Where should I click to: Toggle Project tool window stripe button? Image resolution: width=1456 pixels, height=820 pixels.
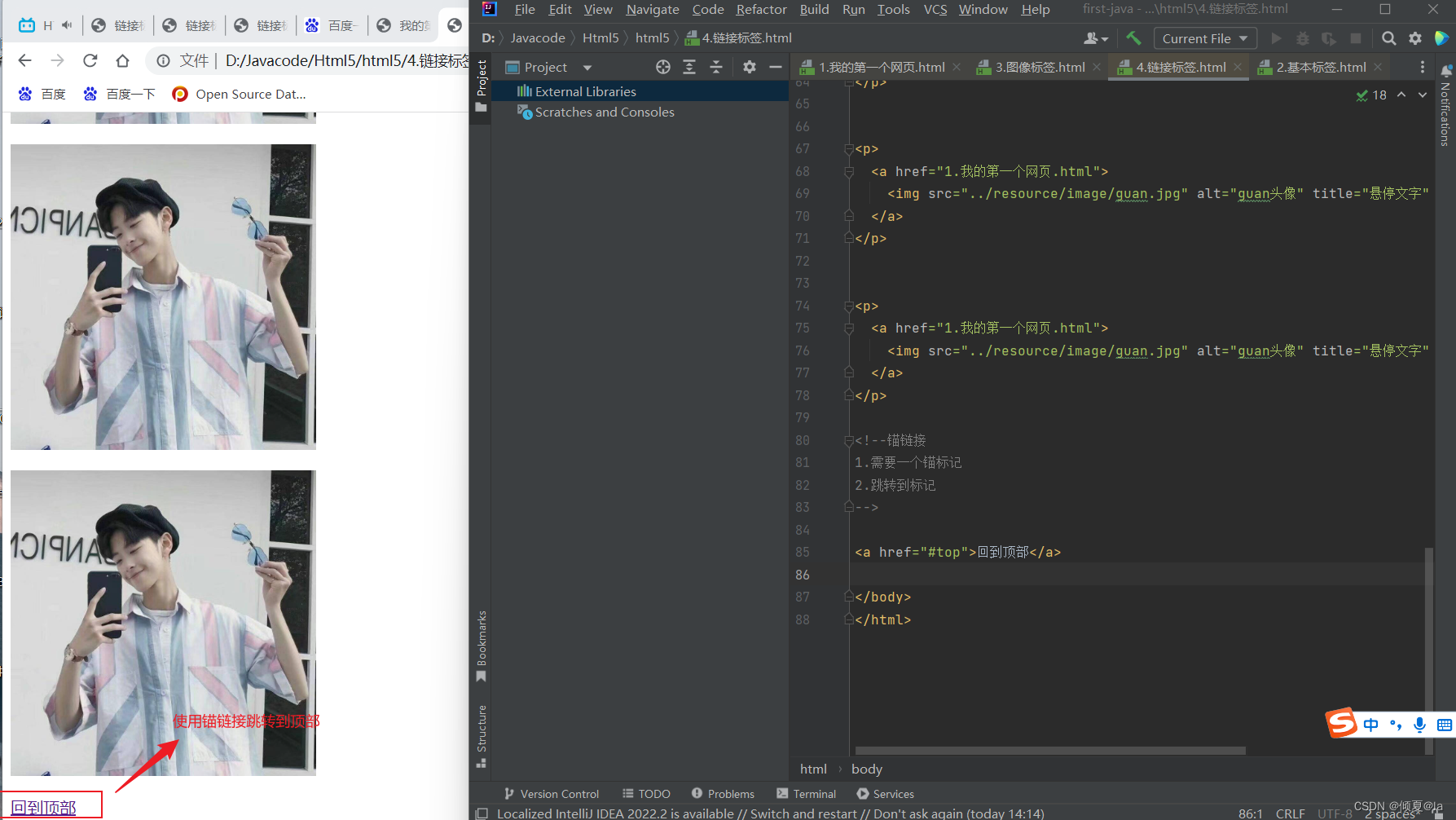click(x=482, y=86)
